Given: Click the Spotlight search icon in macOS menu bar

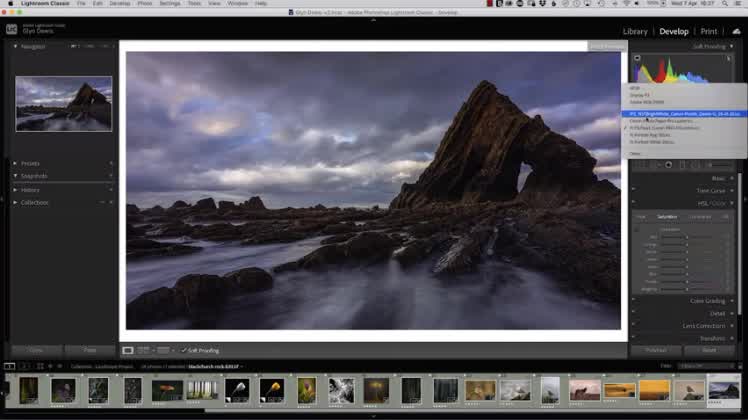Looking at the screenshot, I should [725, 3].
